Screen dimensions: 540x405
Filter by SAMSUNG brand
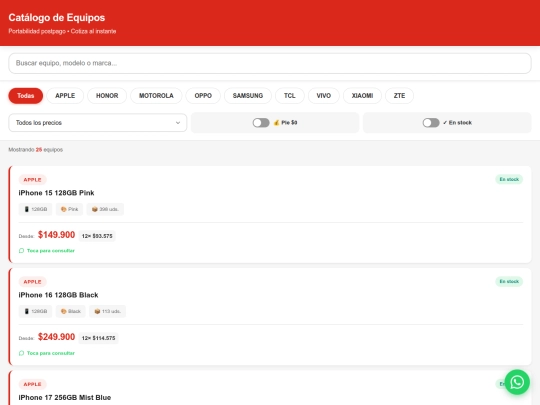click(248, 96)
